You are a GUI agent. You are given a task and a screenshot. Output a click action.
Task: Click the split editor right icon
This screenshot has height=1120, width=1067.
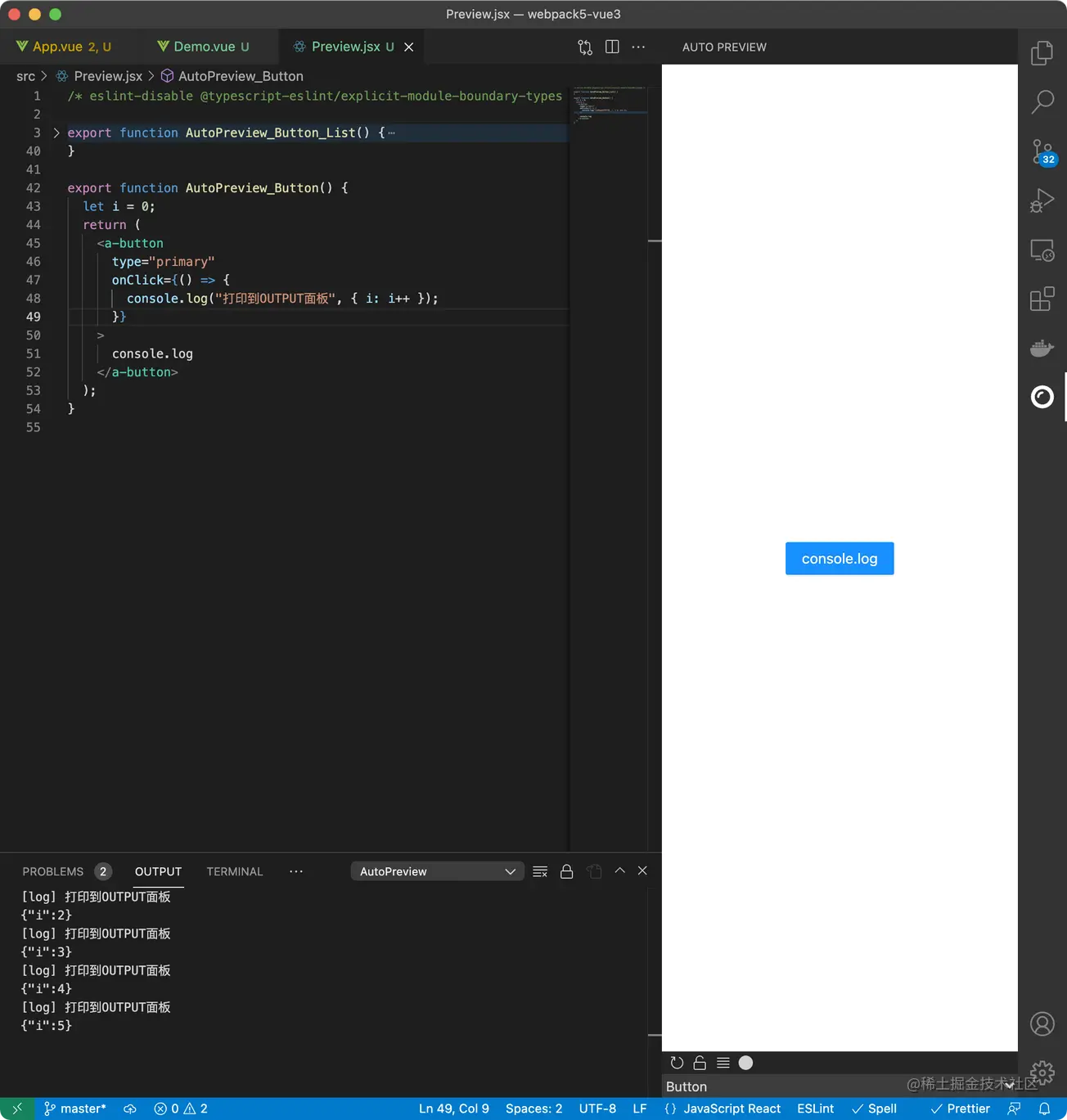pos(612,47)
